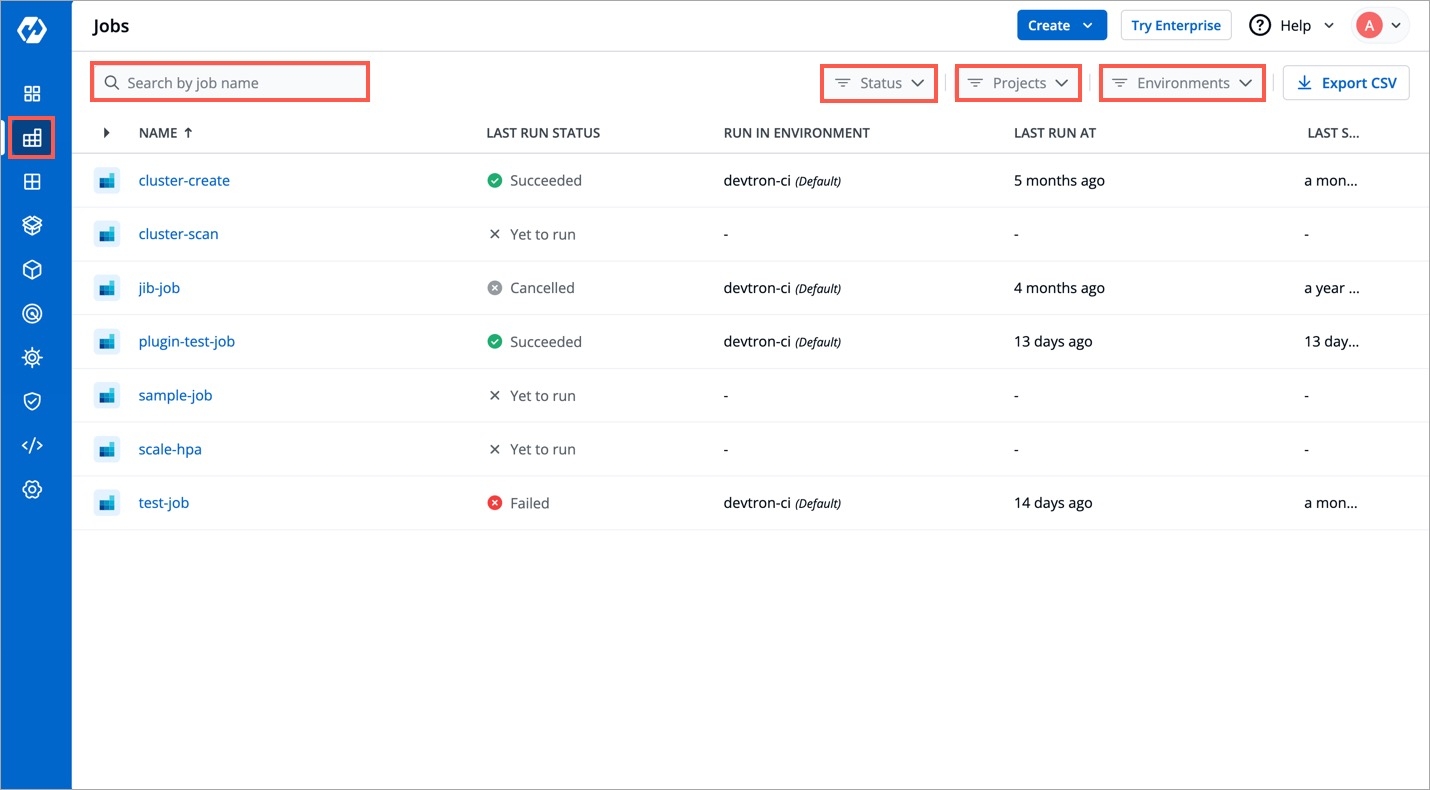
Task: Click the Try Enterprise button
Action: pyautogui.click(x=1175, y=26)
